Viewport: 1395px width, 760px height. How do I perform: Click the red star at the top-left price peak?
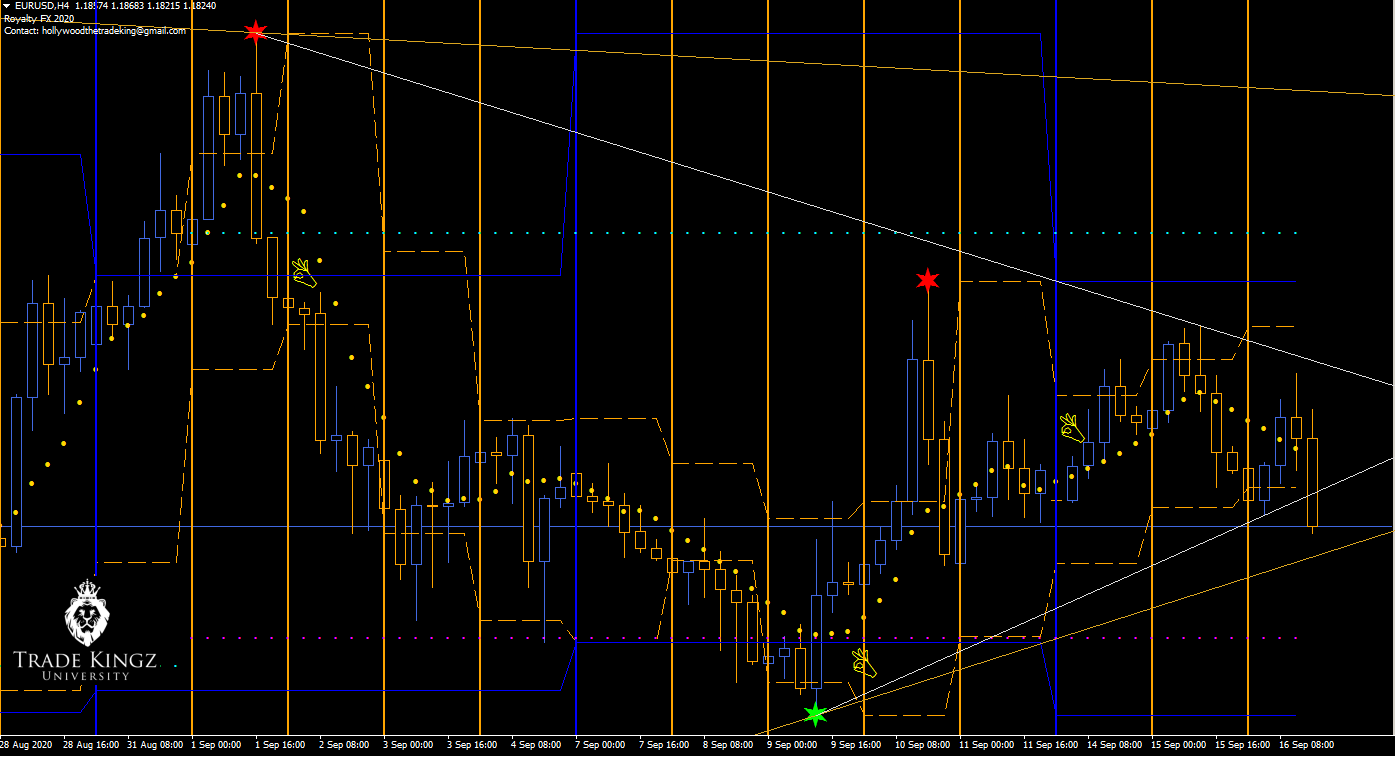pos(255,32)
